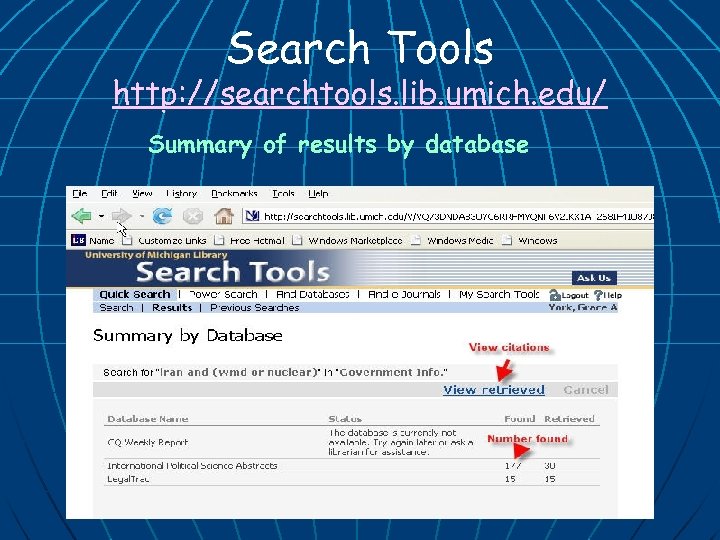
Task: Select the Search sub-navigation link
Action: coord(116,308)
